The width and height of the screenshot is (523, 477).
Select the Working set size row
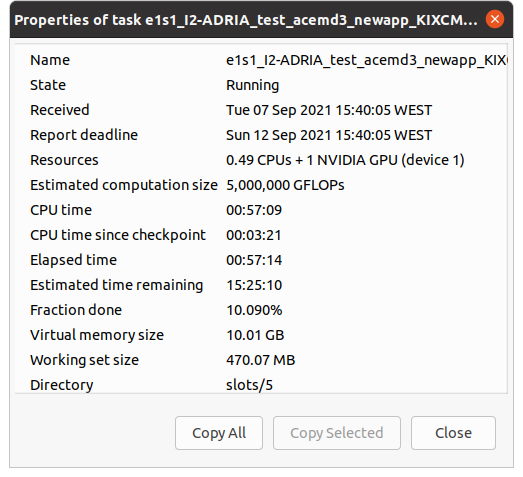[261, 360]
